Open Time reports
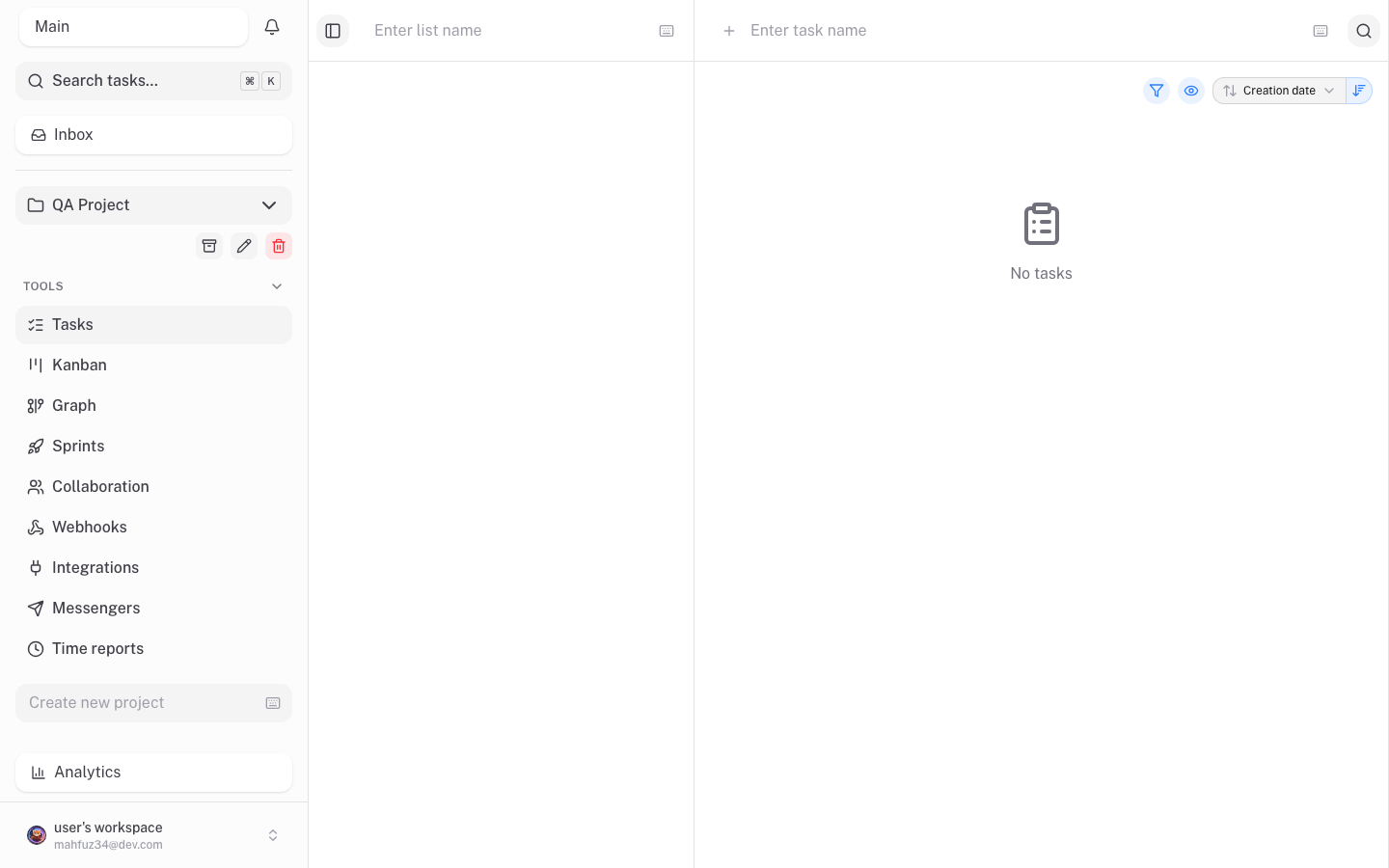The image size is (1389, 868). pyautogui.click(x=153, y=649)
